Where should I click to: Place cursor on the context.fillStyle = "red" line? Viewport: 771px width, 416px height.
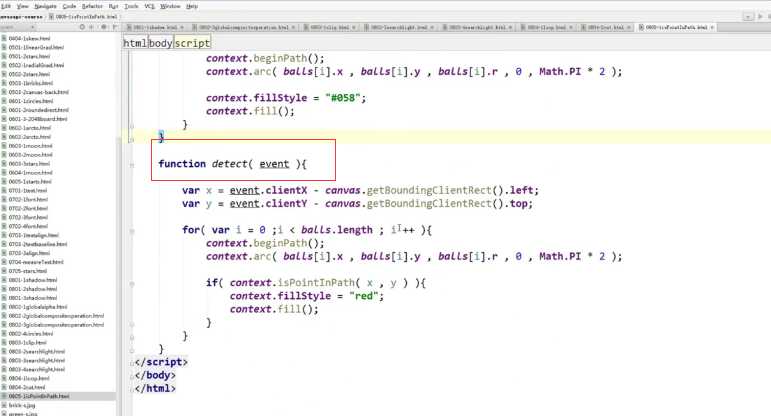click(x=306, y=296)
